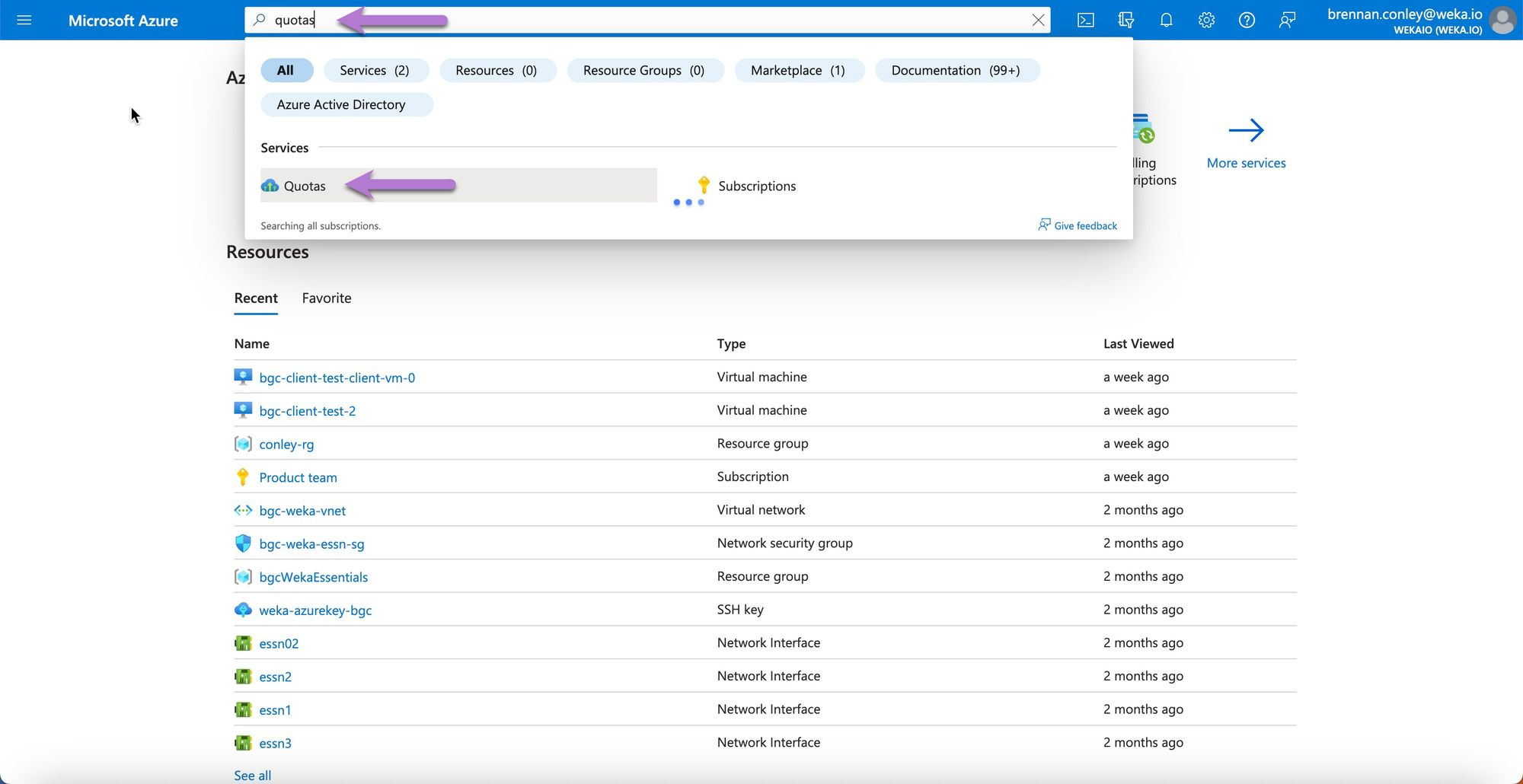Open the Help question mark menu

point(1247,20)
